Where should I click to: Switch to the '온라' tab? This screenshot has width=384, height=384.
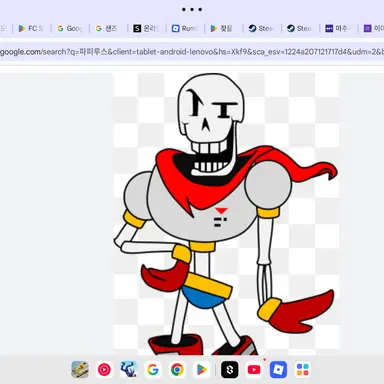click(x=147, y=29)
